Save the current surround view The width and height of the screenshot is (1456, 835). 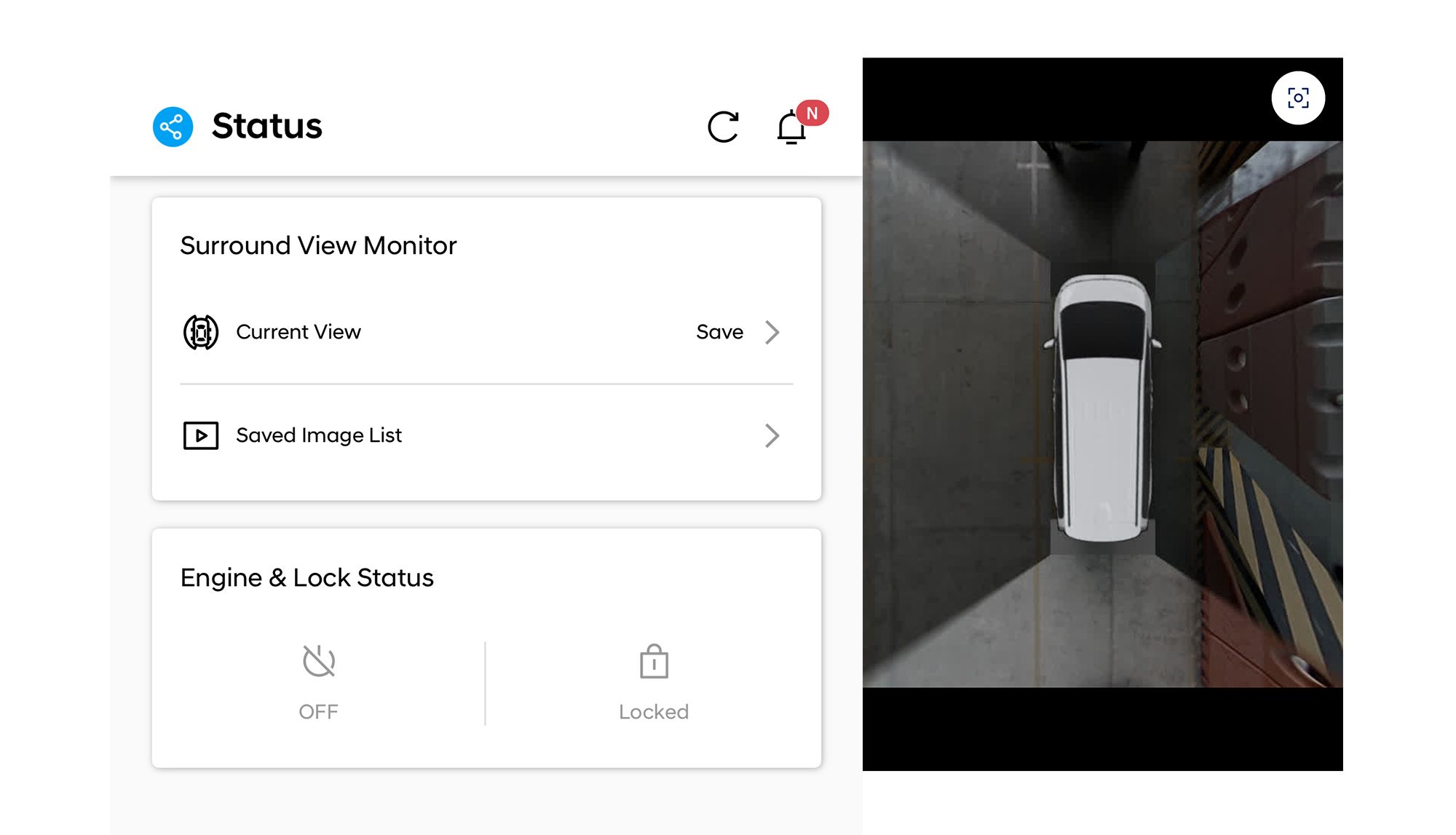point(719,332)
